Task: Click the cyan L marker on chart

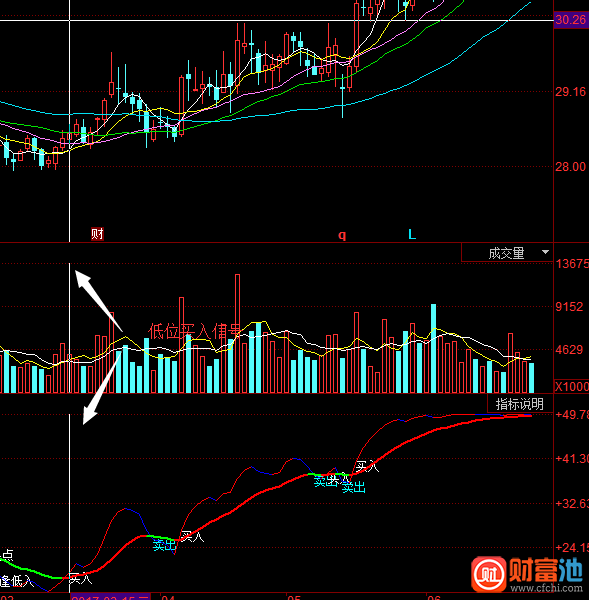Action: 412,234
